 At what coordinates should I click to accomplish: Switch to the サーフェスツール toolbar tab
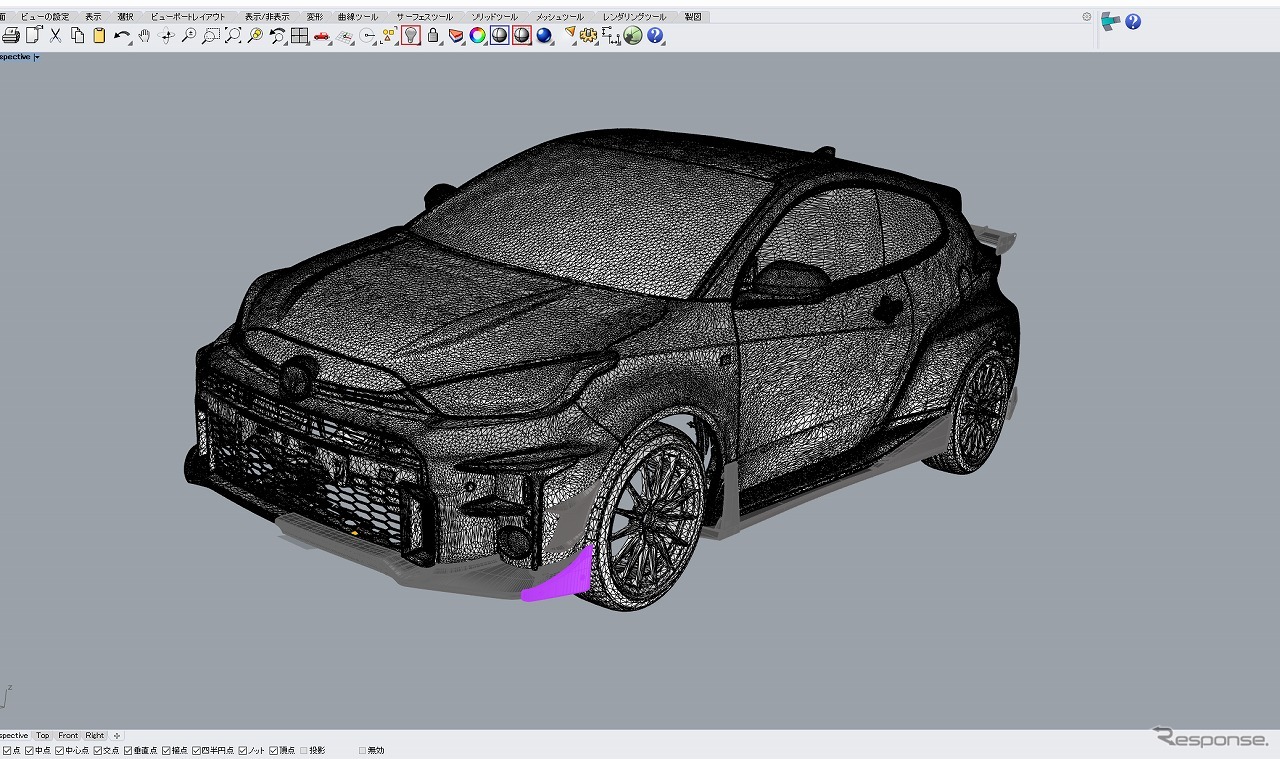(x=424, y=17)
